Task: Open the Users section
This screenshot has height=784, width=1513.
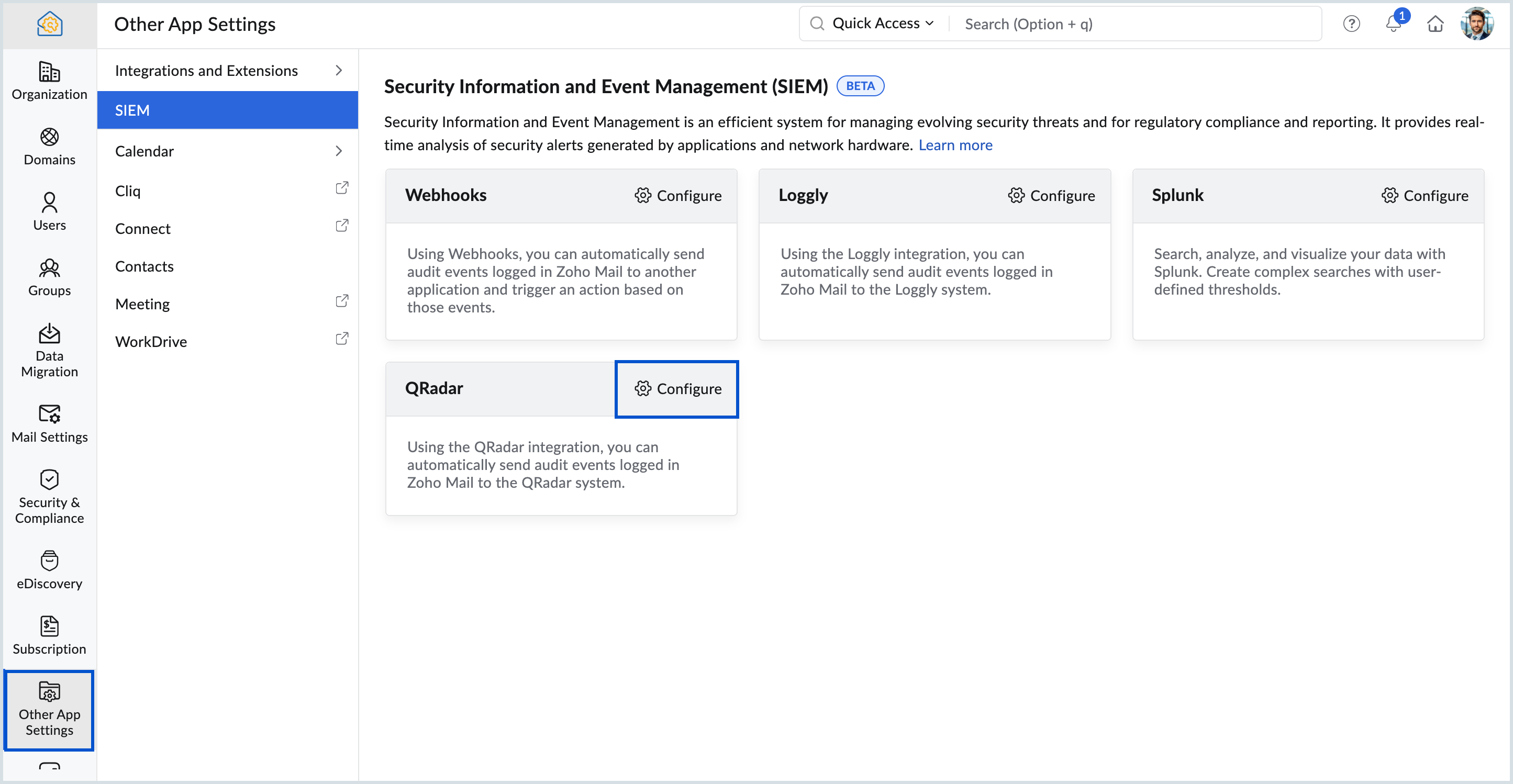Action: pyautogui.click(x=49, y=211)
